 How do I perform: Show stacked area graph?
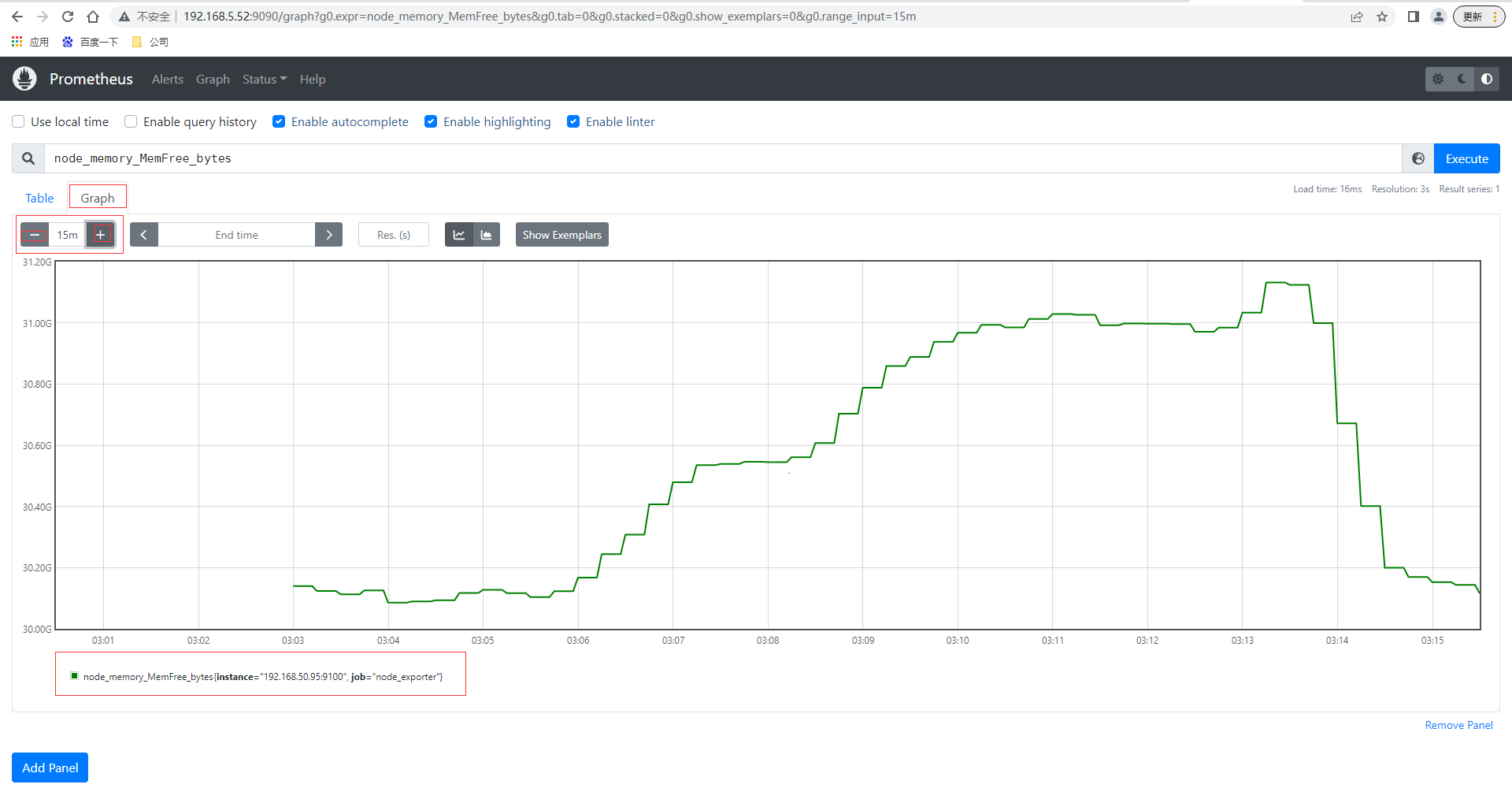[487, 235]
